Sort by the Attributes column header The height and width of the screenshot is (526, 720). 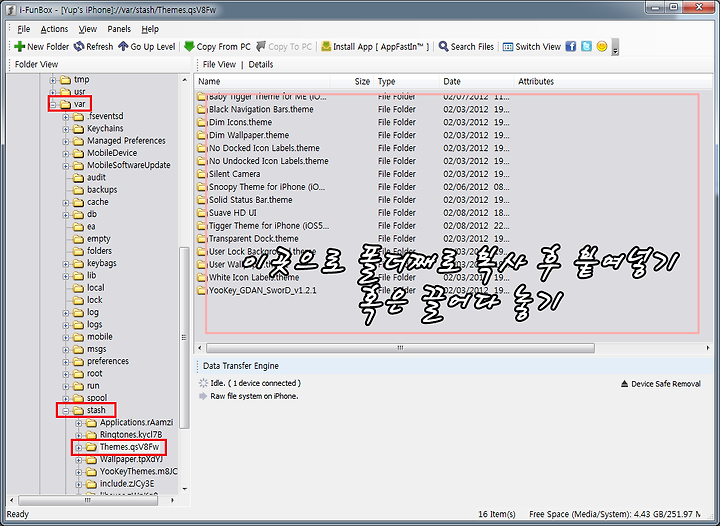tap(613, 81)
